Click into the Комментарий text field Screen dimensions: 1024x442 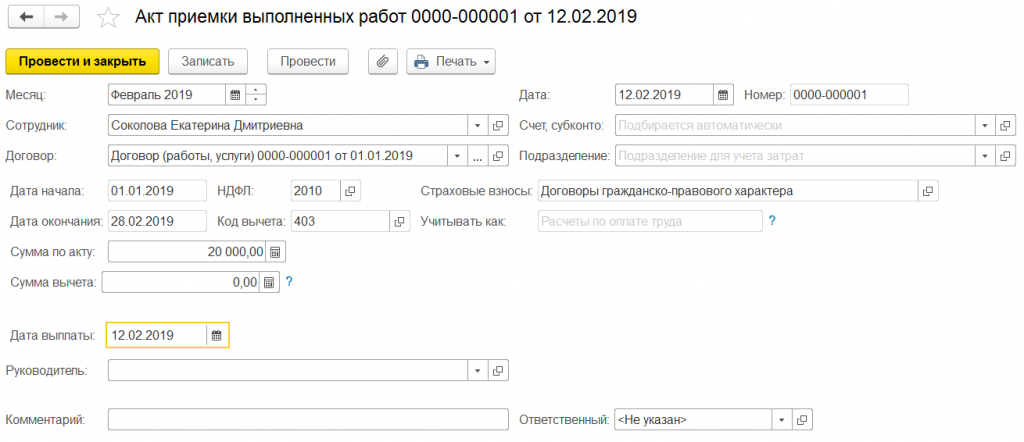pos(308,420)
